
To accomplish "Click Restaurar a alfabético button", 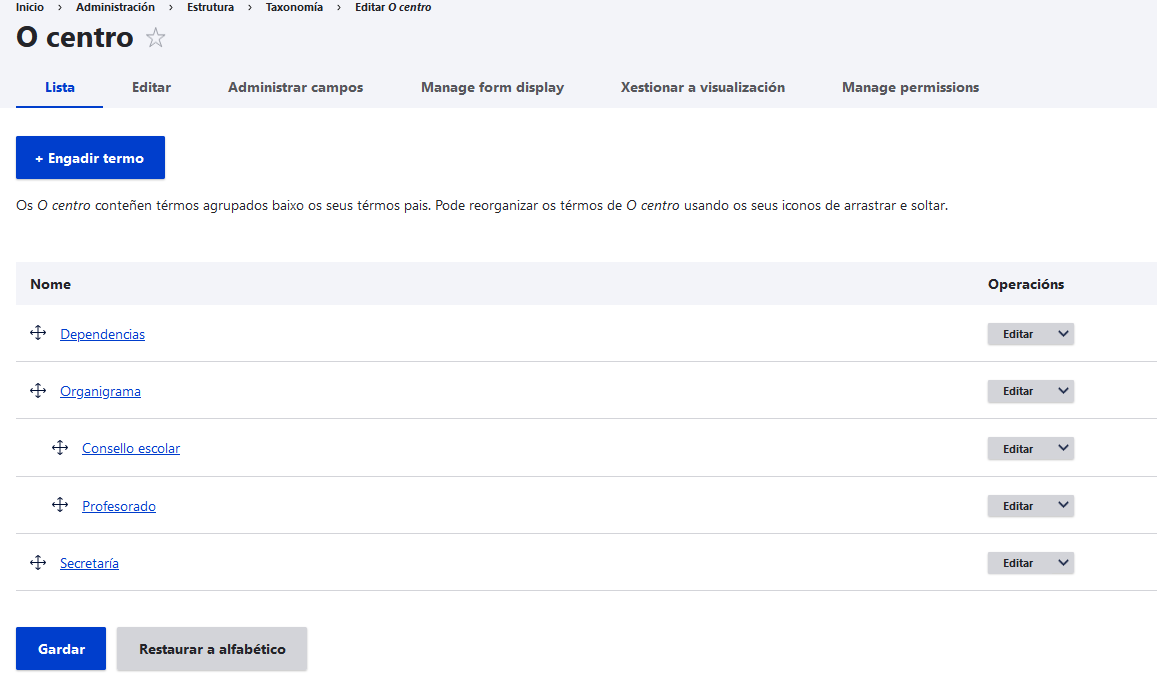I will point(212,649).
